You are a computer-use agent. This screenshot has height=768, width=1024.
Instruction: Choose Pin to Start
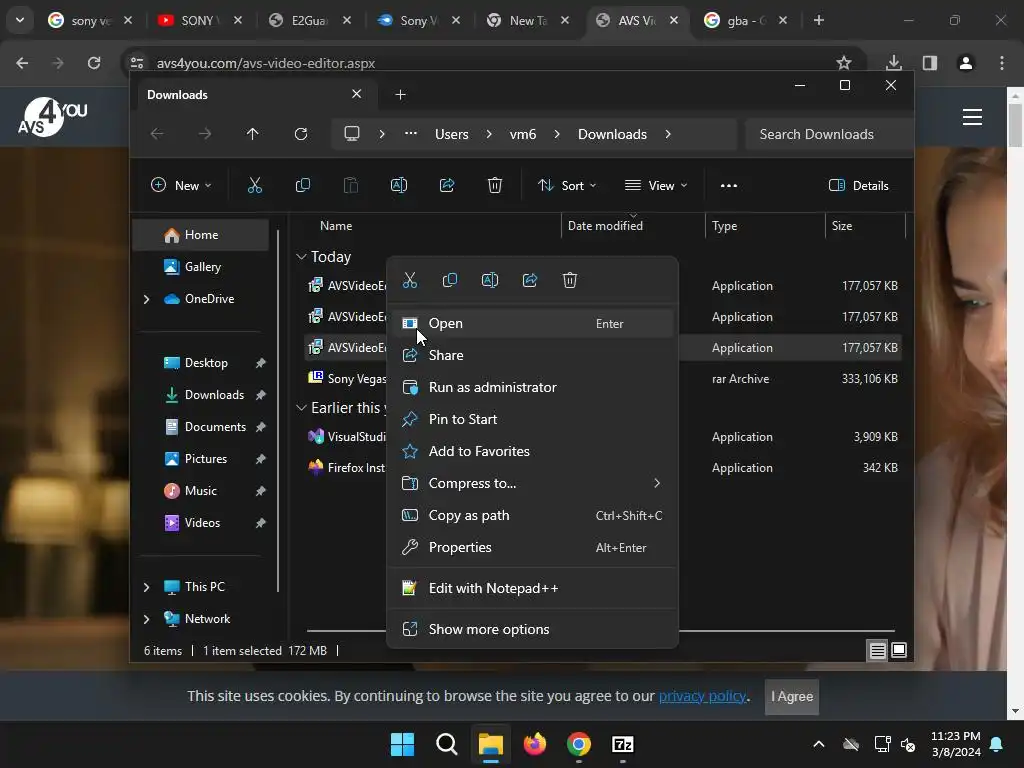pyautogui.click(x=532, y=419)
